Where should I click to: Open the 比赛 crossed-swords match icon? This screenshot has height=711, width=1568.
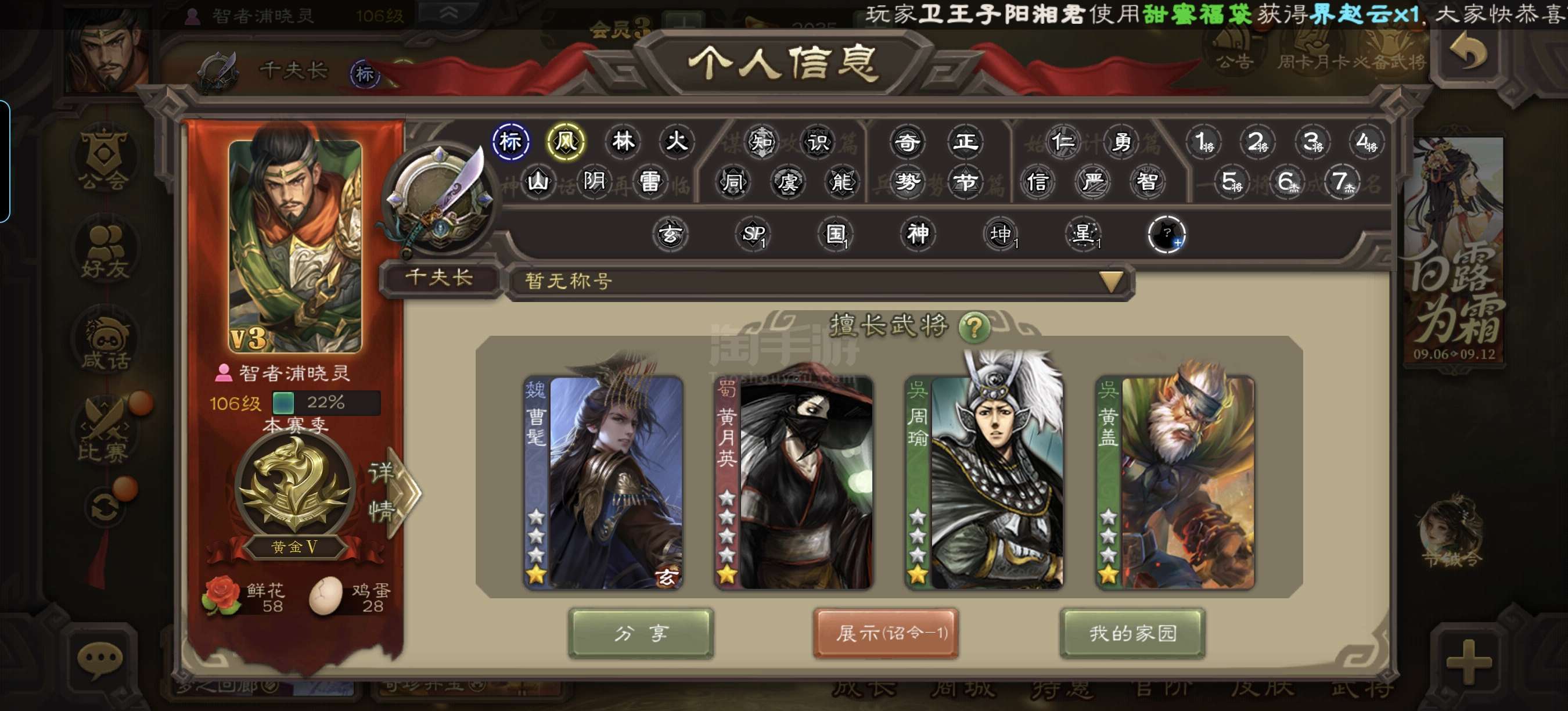point(105,431)
